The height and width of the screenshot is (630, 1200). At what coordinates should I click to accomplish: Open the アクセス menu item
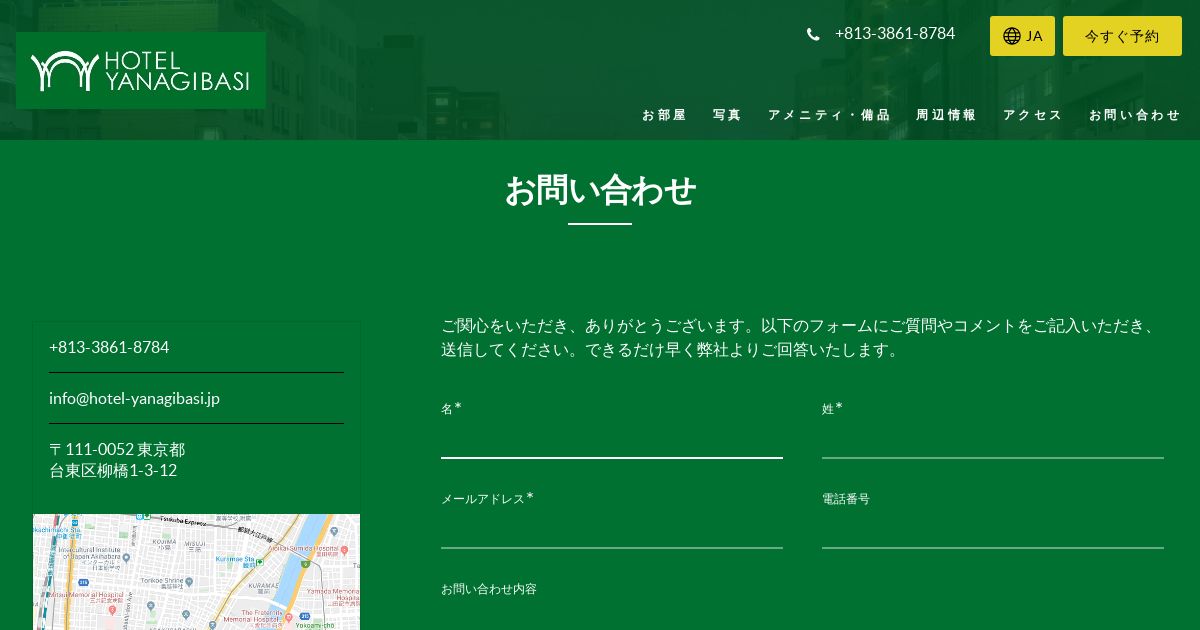click(x=1033, y=115)
